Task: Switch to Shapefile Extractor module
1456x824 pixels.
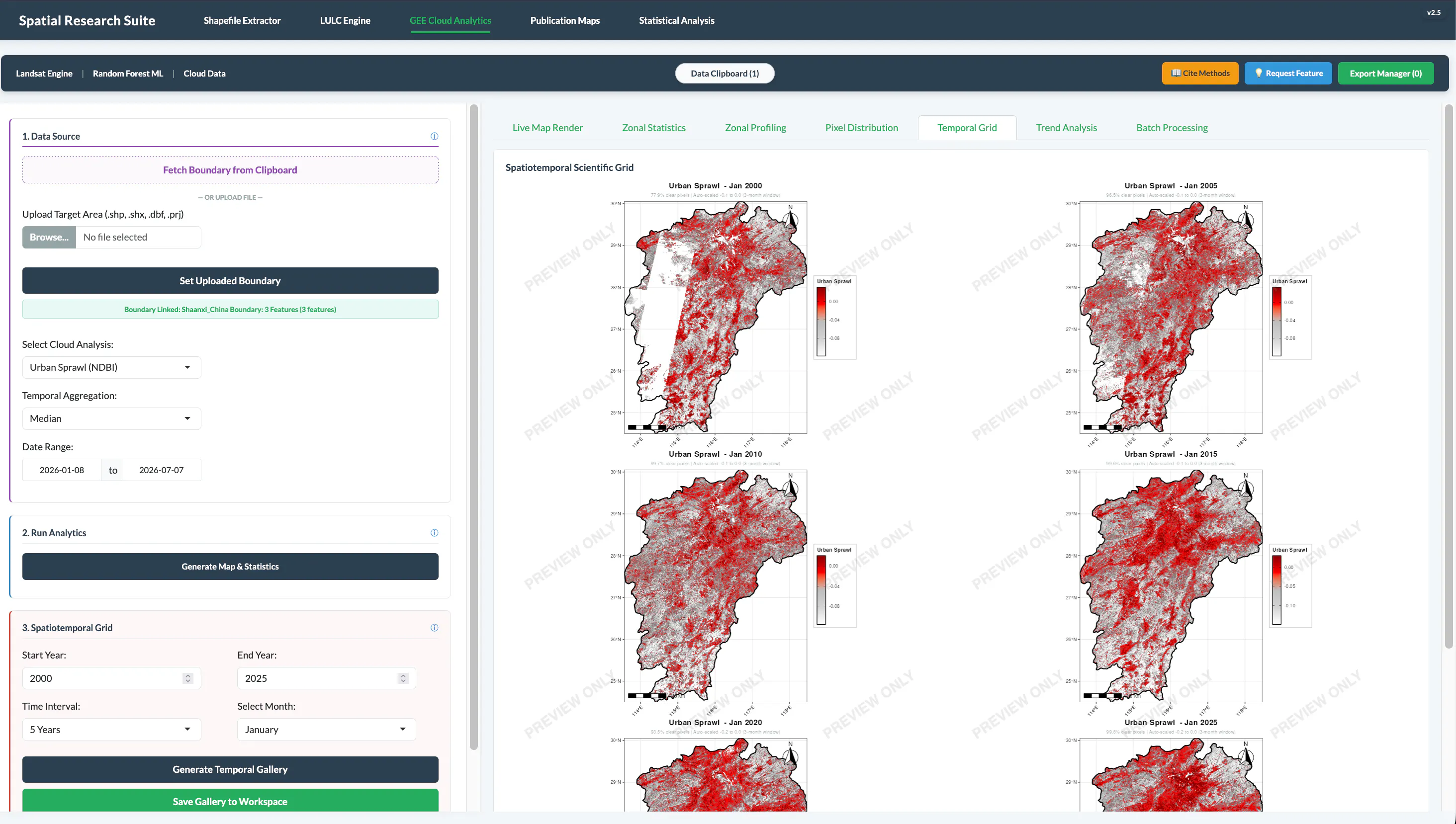Action: [x=242, y=20]
